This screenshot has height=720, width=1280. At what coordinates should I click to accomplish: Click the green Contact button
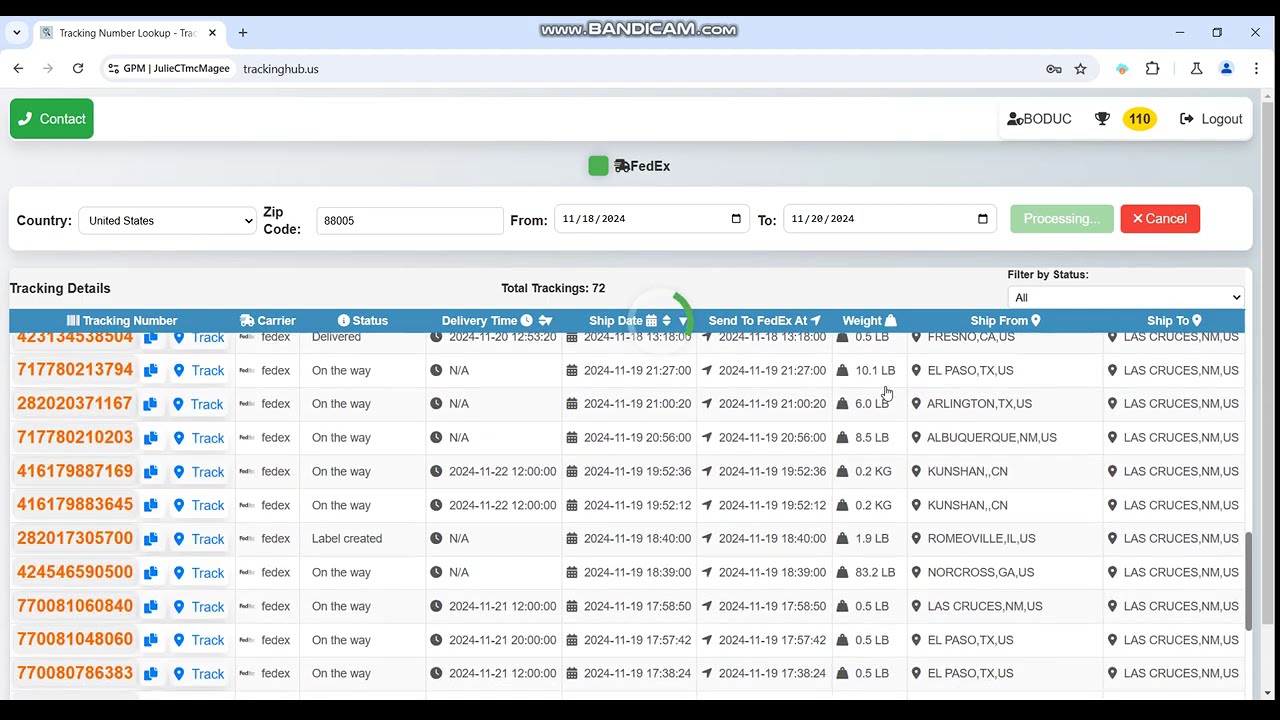(x=52, y=119)
